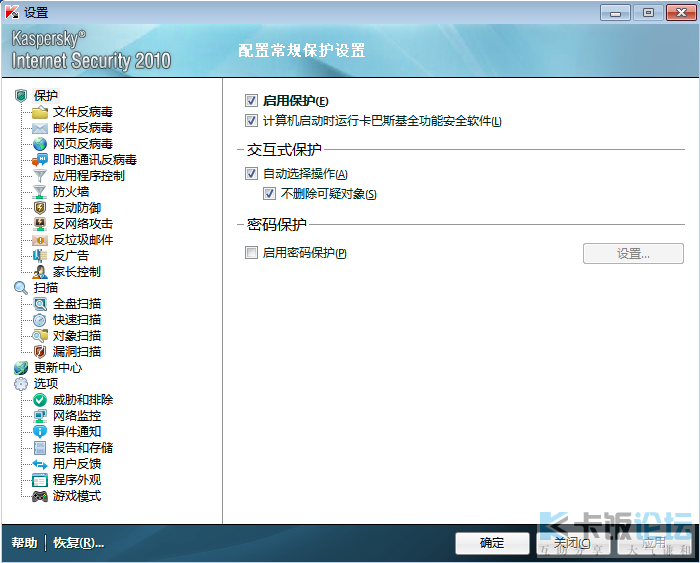Maximize the 设置 window
The height and width of the screenshot is (563, 700).
point(648,13)
